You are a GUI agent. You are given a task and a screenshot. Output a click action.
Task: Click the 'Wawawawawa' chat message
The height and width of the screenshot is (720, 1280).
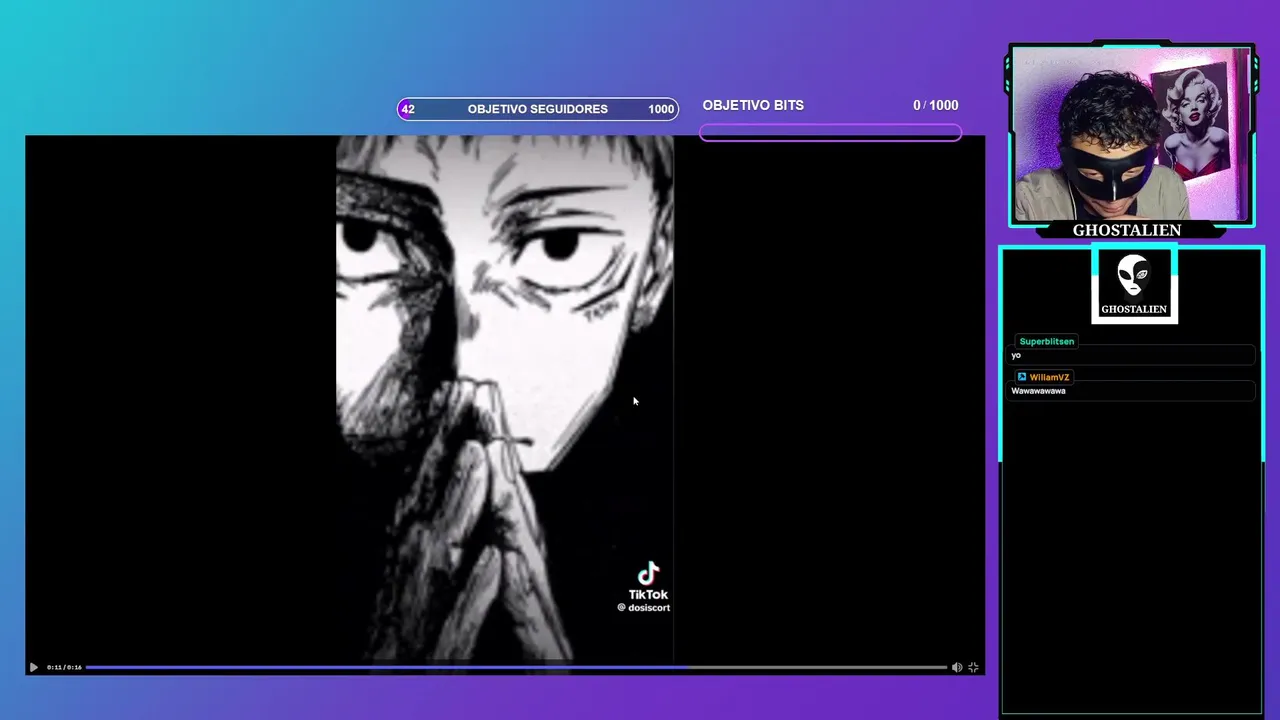click(1038, 391)
